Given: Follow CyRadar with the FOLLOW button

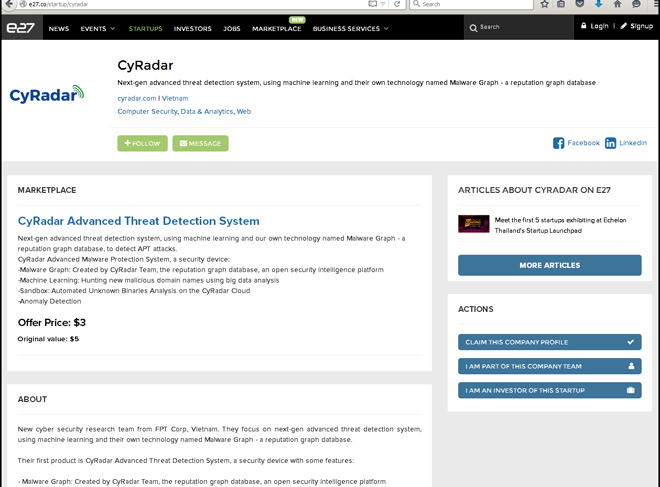Looking at the screenshot, I should [142, 143].
